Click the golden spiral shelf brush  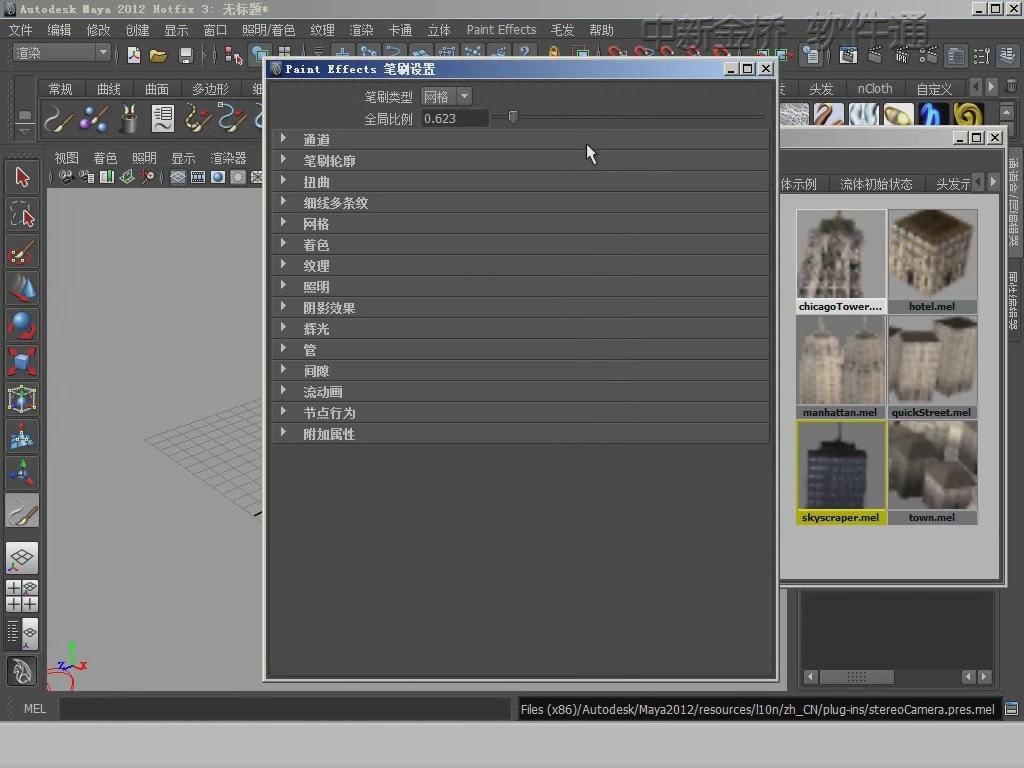pos(968,115)
